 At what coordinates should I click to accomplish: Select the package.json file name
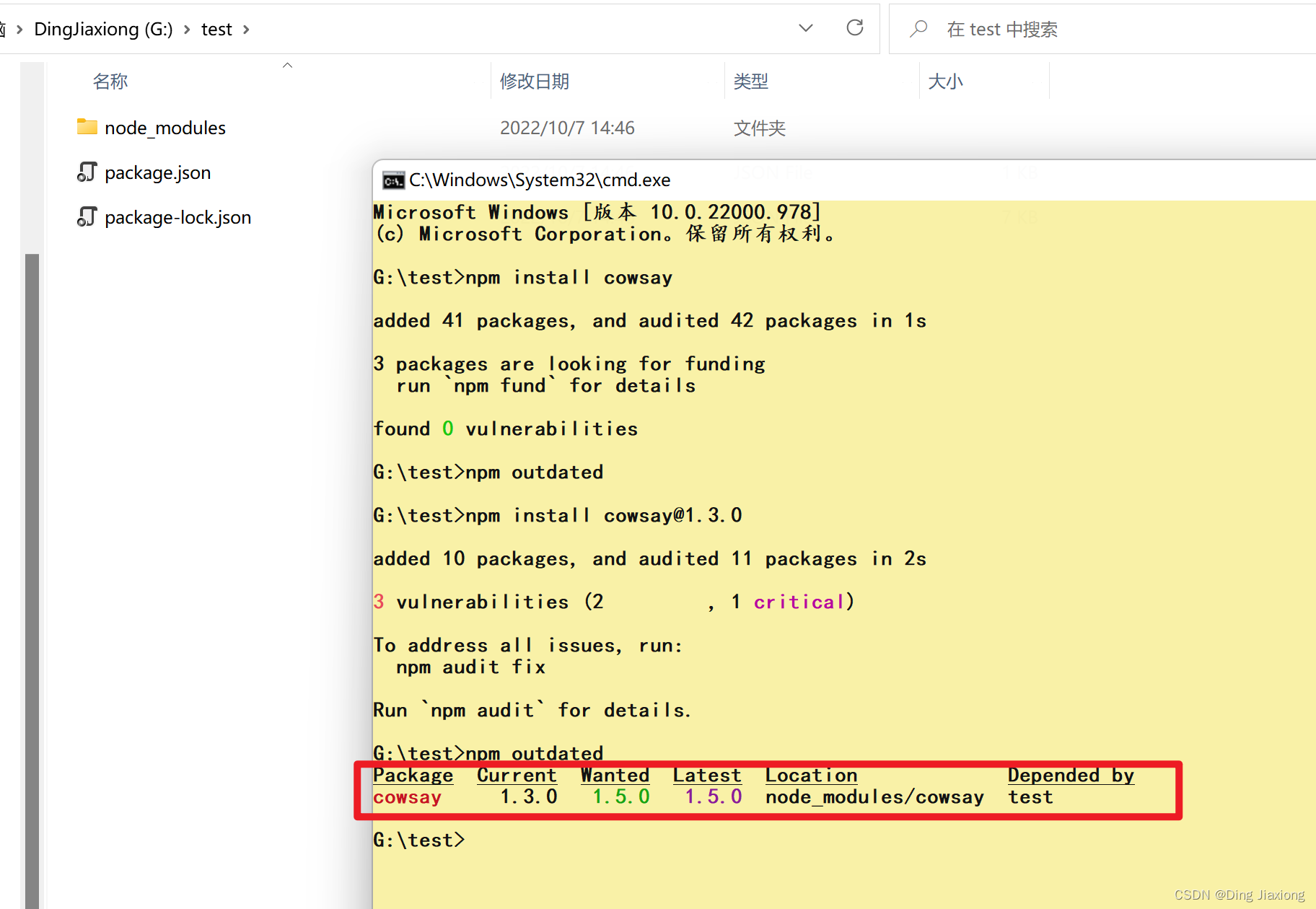(158, 172)
